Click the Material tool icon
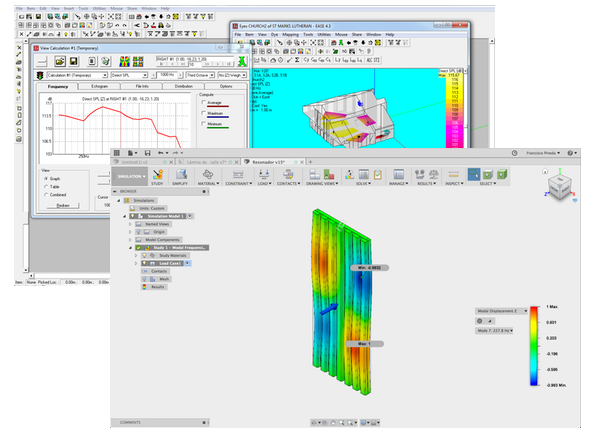The height and width of the screenshot is (434, 594). point(208,175)
